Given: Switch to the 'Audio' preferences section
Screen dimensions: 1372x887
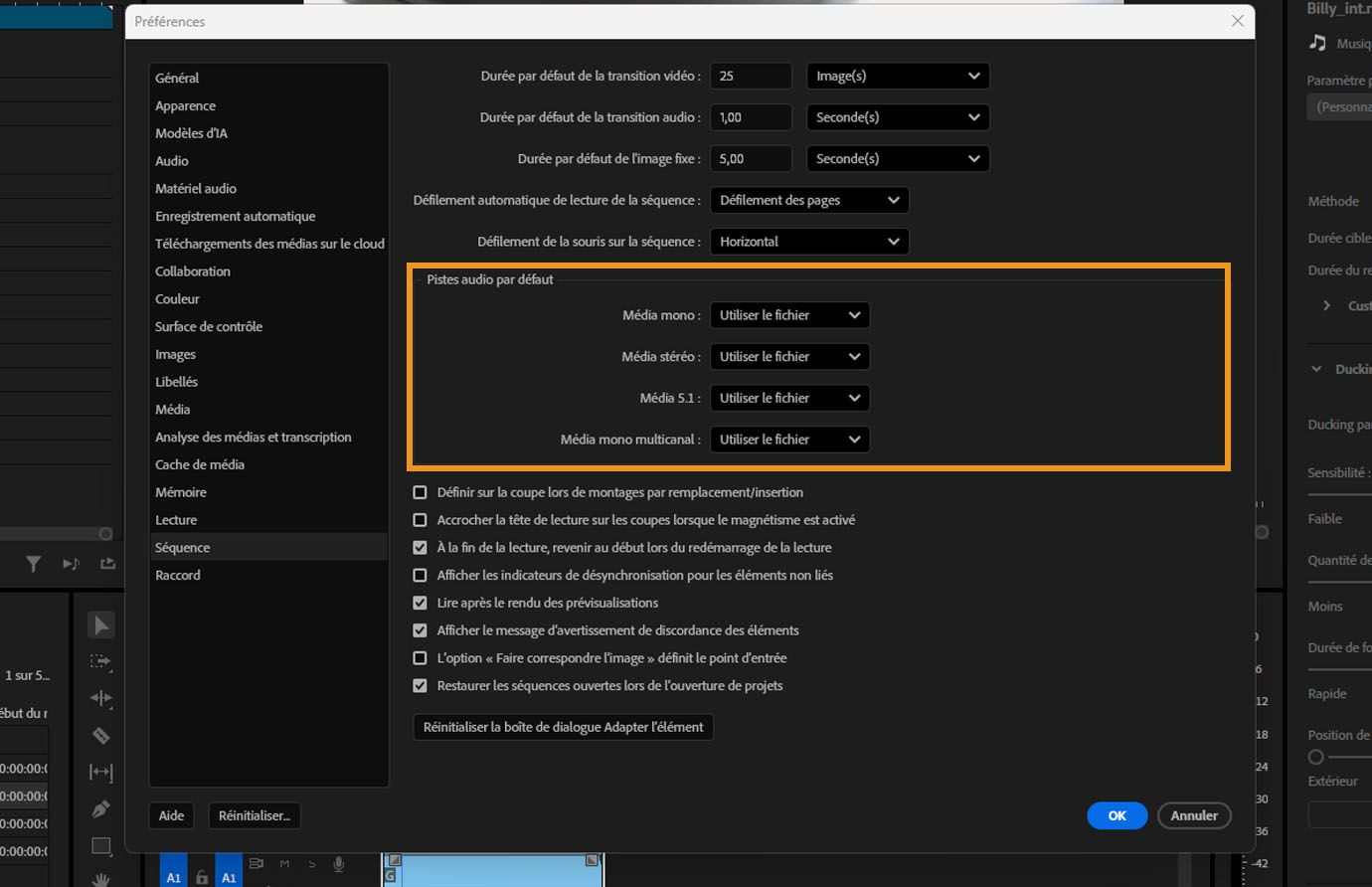Looking at the screenshot, I should (171, 160).
